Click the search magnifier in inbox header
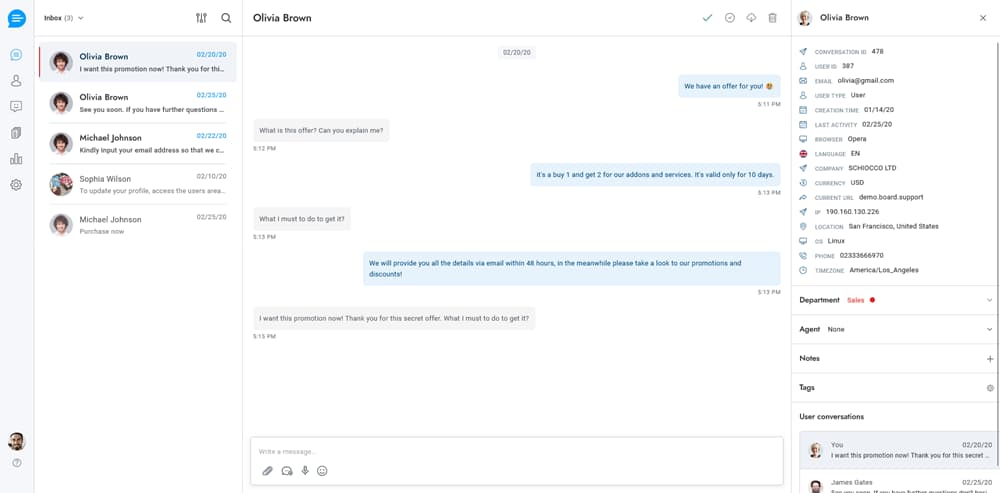The height and width of the screenshot is (493, 1000). tap(226, 18)
